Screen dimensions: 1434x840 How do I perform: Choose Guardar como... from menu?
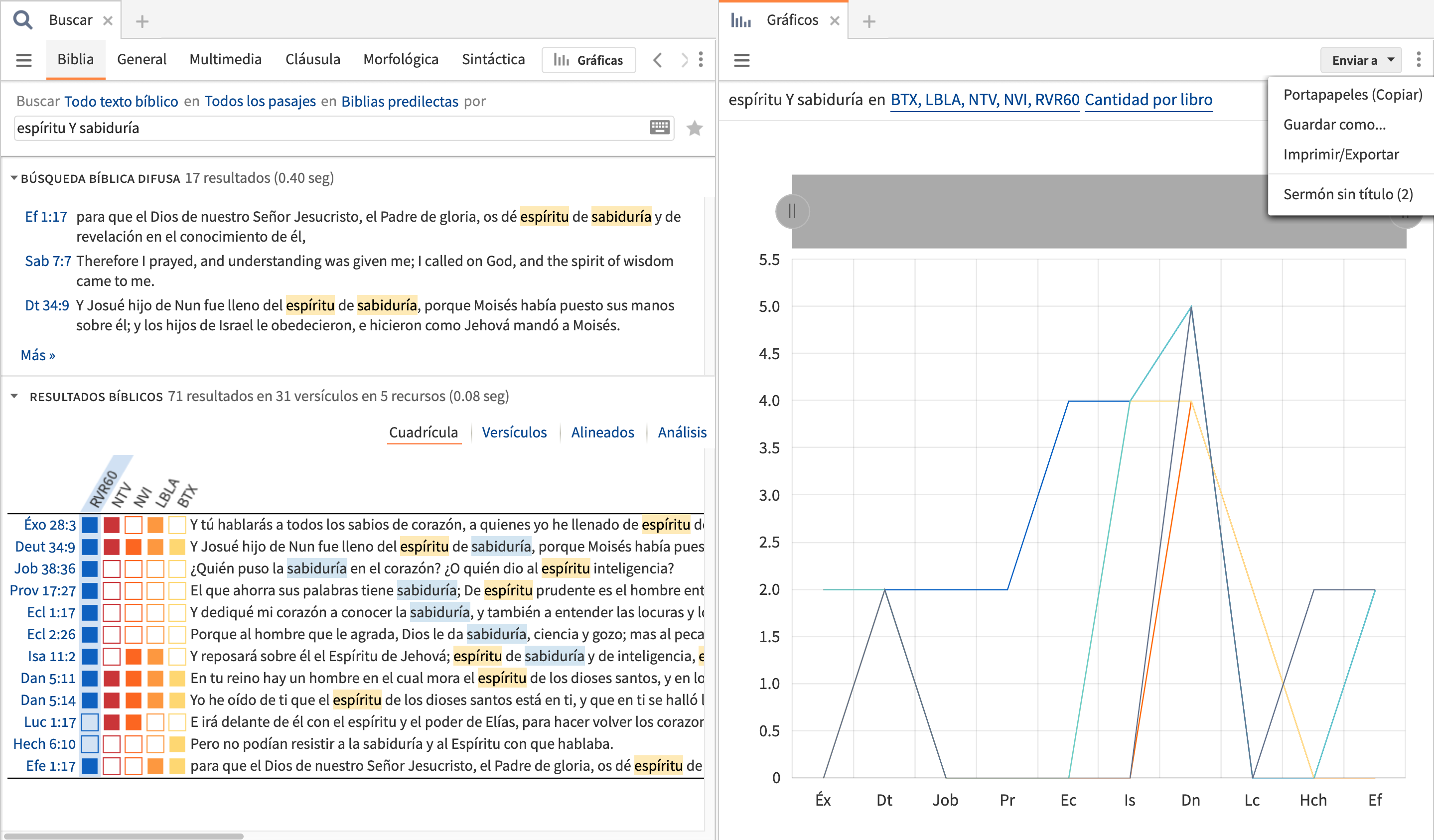point(1334,125)
